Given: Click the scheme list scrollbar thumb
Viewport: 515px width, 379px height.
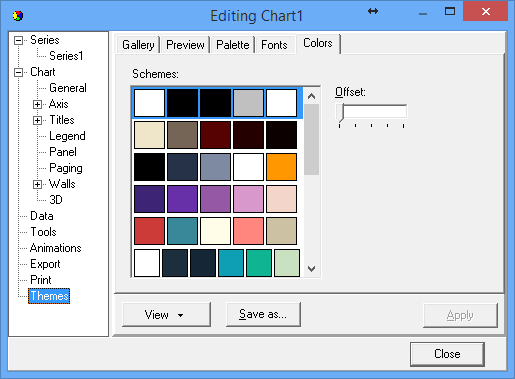Looking at the screenshot, I should [311, 139].
